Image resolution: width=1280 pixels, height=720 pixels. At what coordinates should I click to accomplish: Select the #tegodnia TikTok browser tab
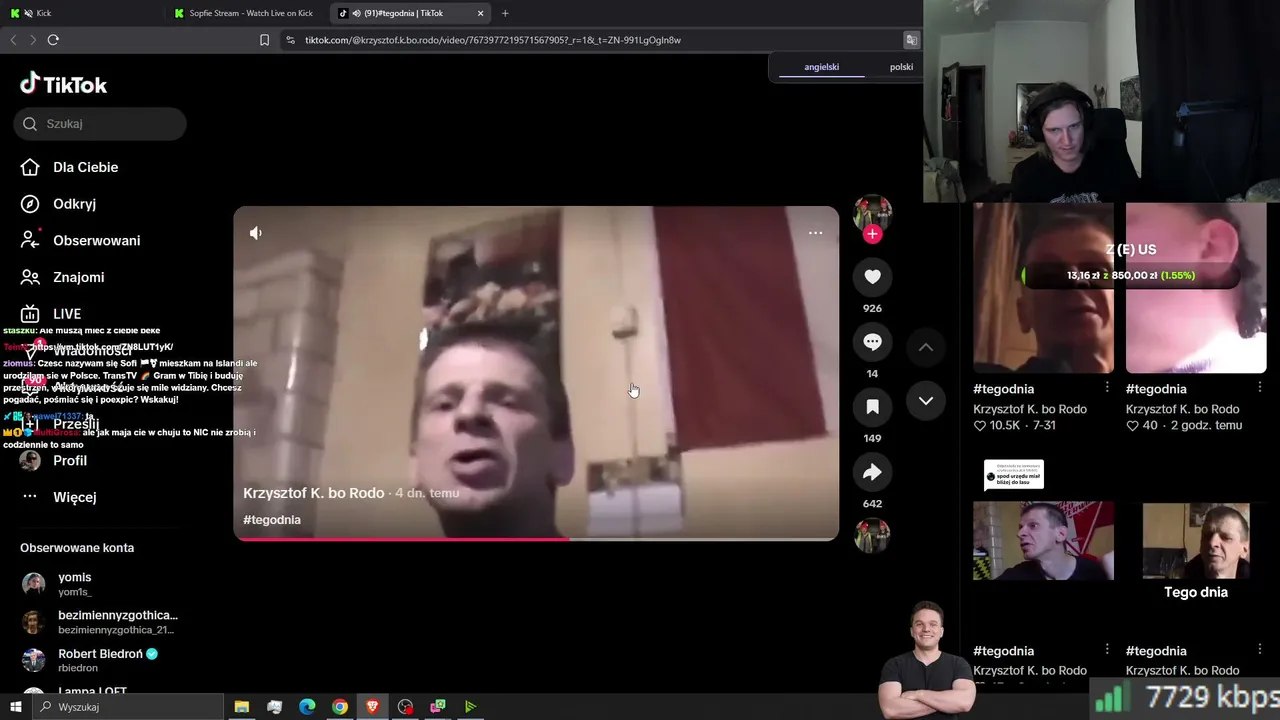click(x=410, y=13)
